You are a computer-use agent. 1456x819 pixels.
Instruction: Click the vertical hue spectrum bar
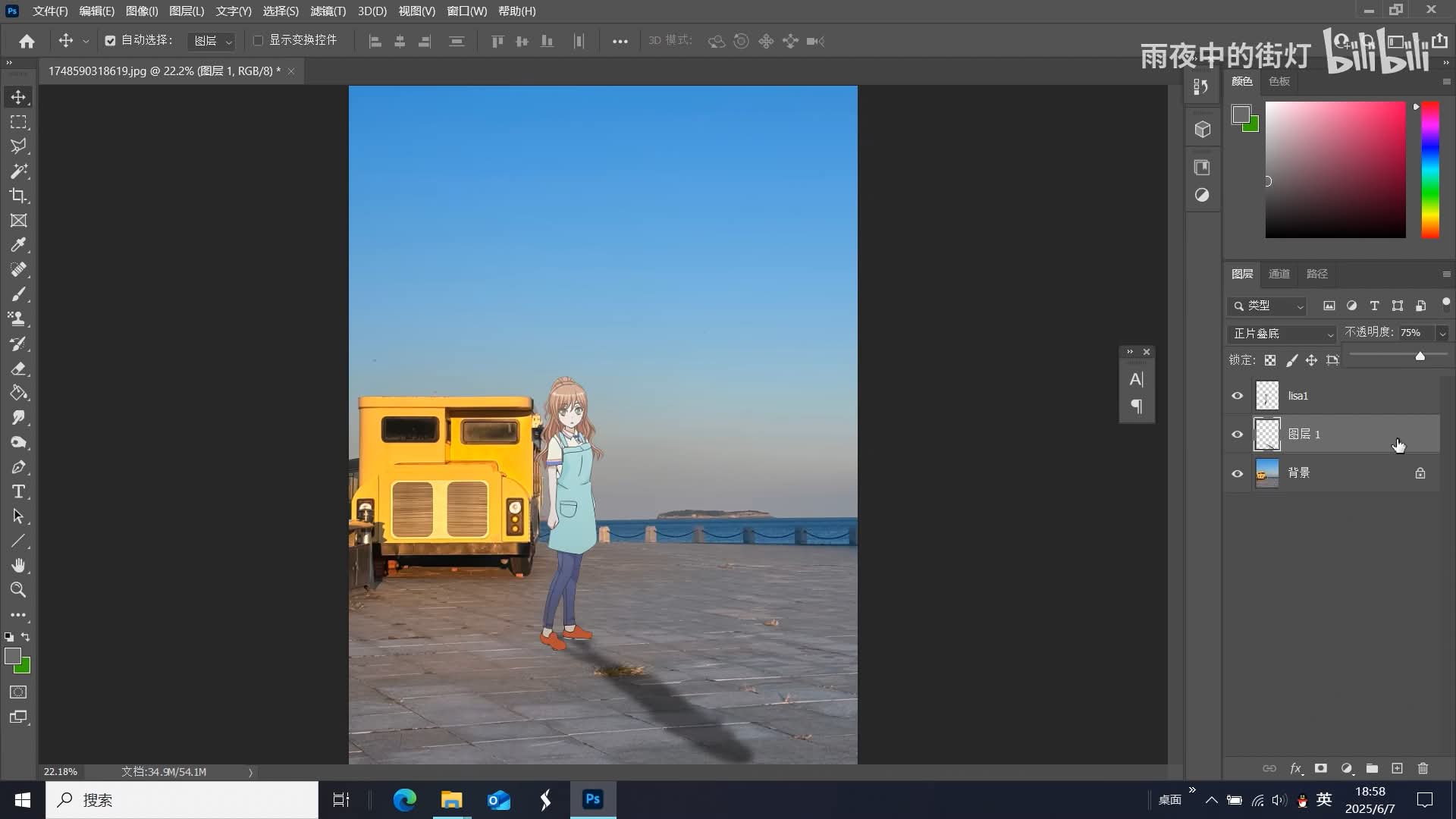click(x=1430, y=170)
